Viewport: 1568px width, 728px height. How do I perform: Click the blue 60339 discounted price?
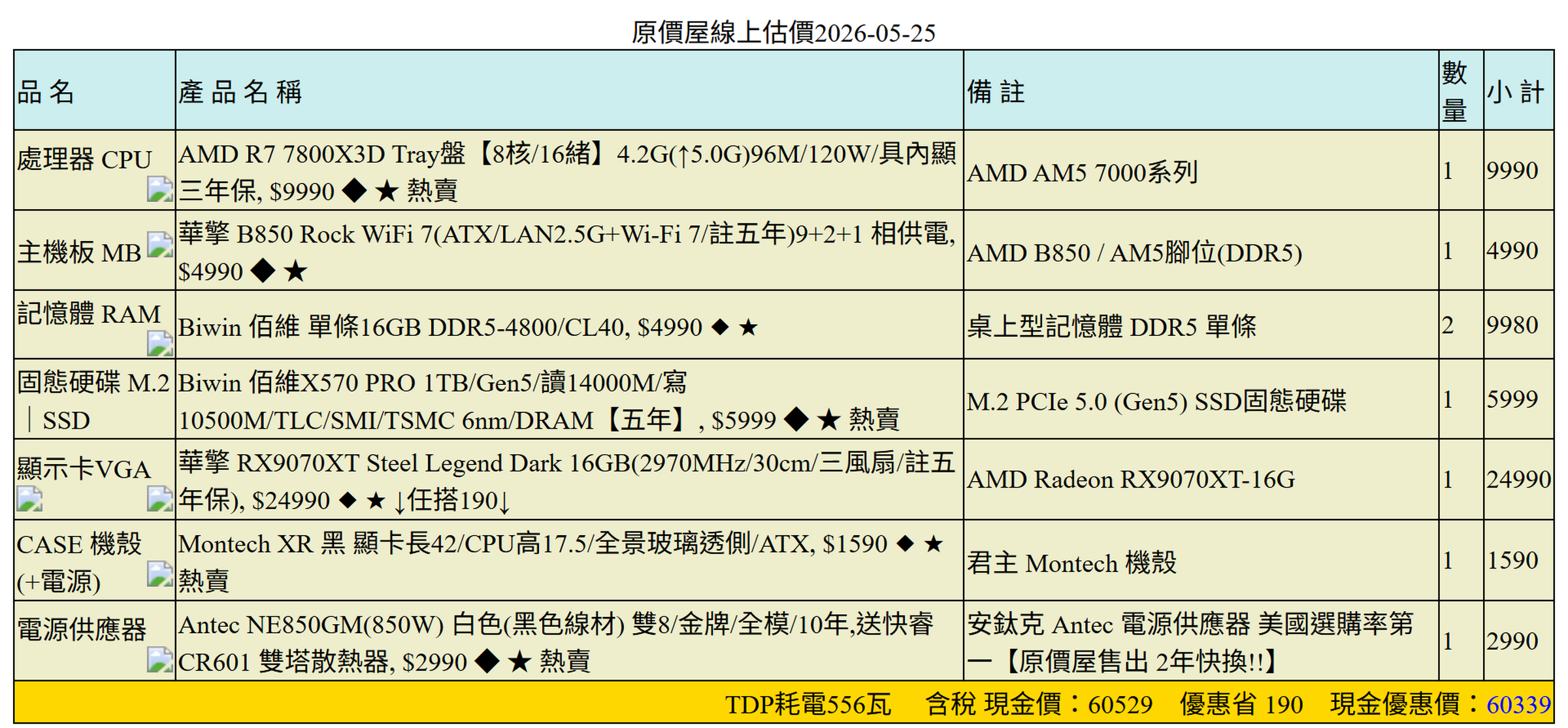click(1519, 704)
